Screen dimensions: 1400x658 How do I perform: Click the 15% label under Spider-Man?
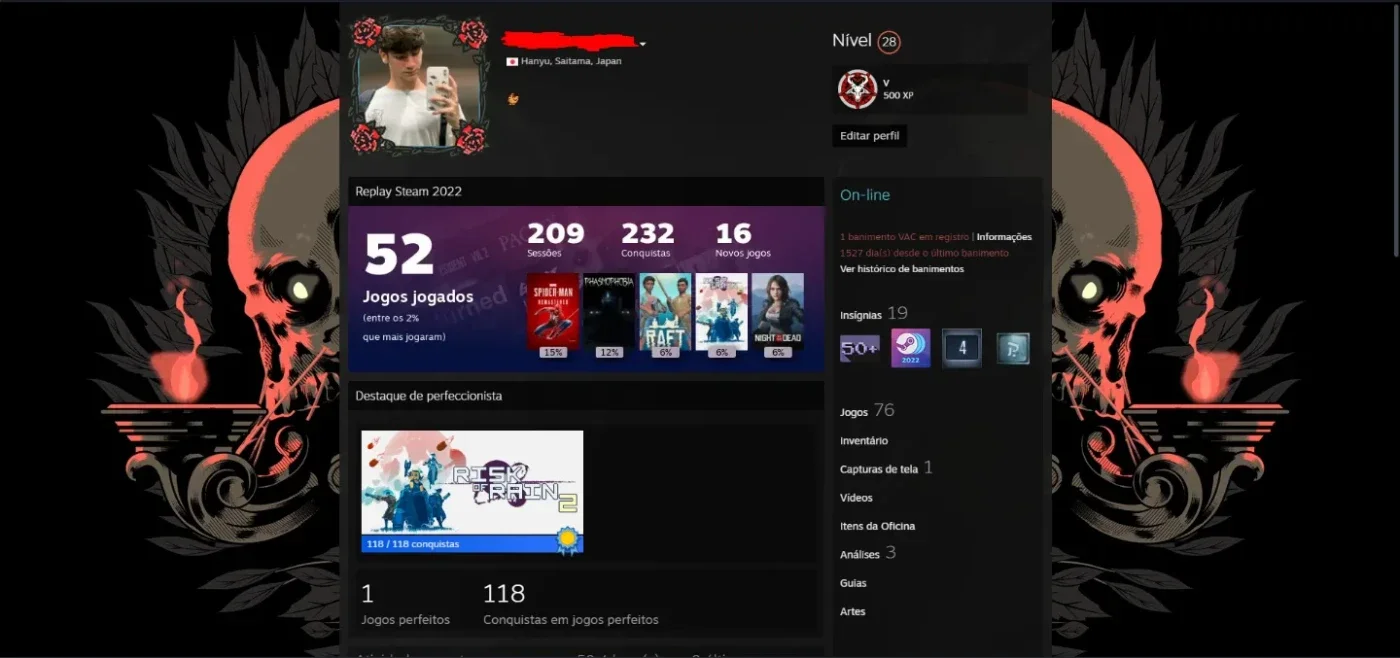click(x=552, y=353)
